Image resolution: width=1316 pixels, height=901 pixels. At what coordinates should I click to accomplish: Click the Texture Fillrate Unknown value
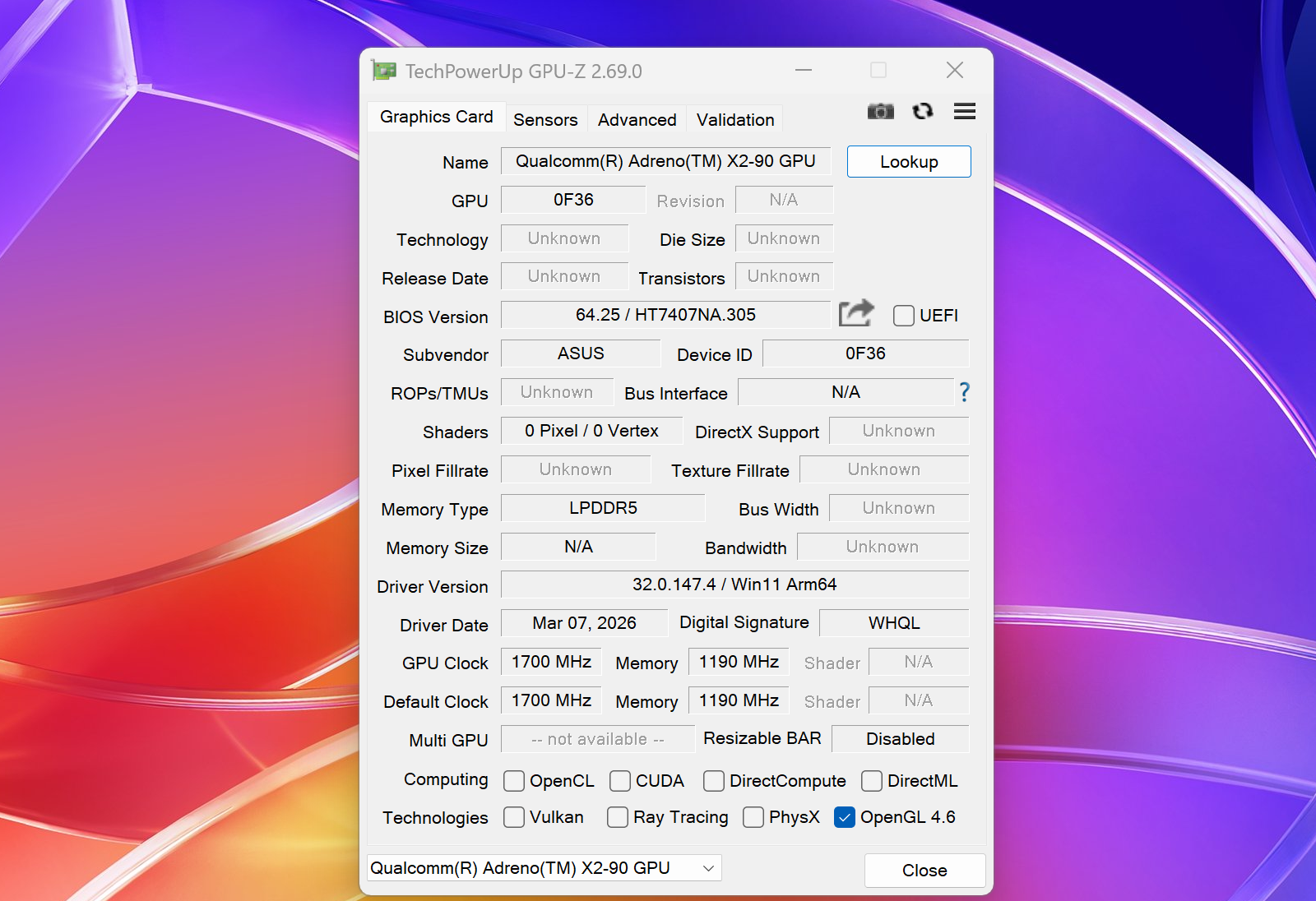click(x=884, y=469)
